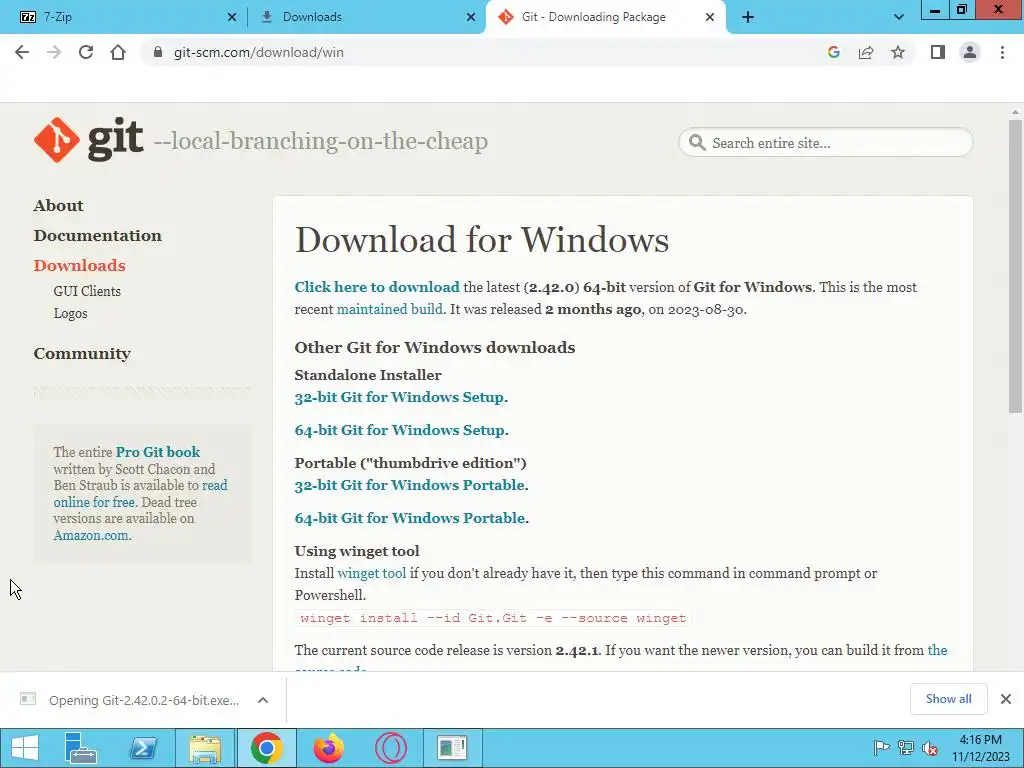This screenshot has width=1024, height=768.
Task: Share this page using share icon
Action: pos(866,52)
